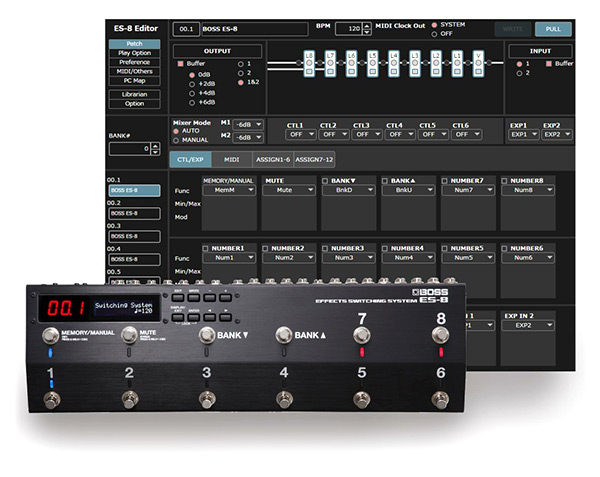Open the Librarian
This screenshot has height=477, width=600.
134,94
